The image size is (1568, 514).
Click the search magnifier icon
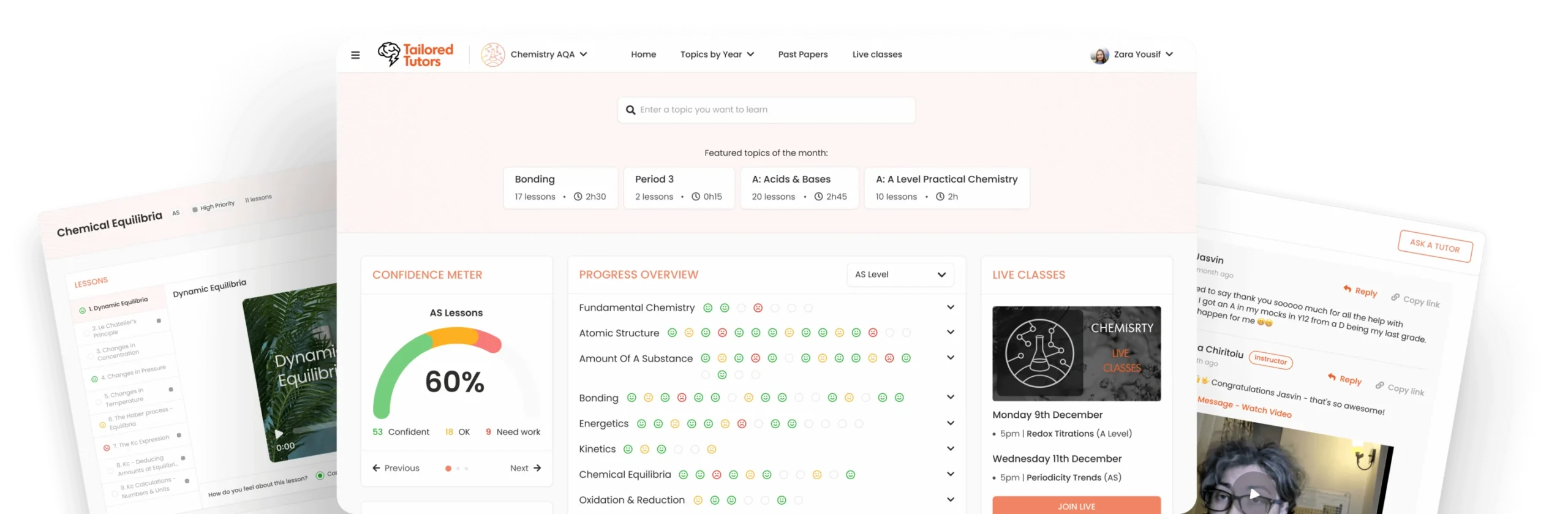click(630, 110)
